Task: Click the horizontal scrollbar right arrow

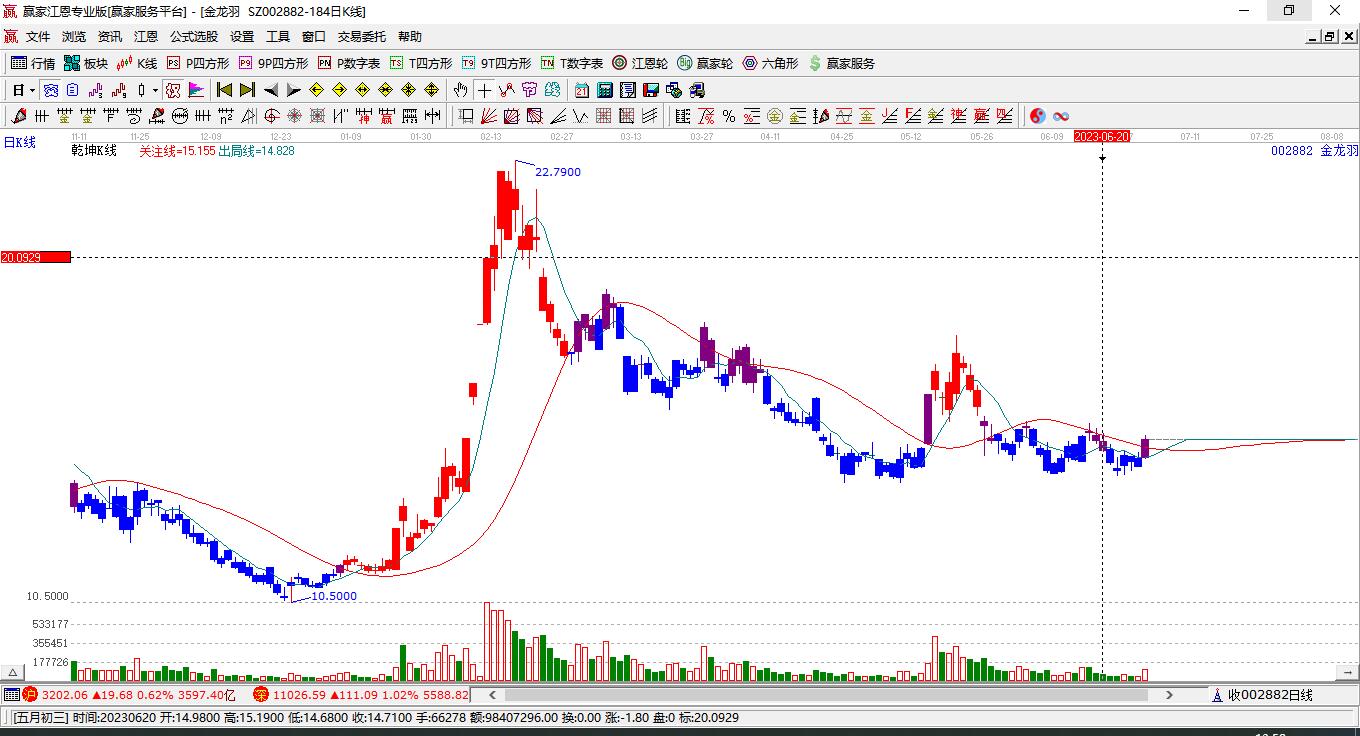Action: click(x=1170, y=695)
